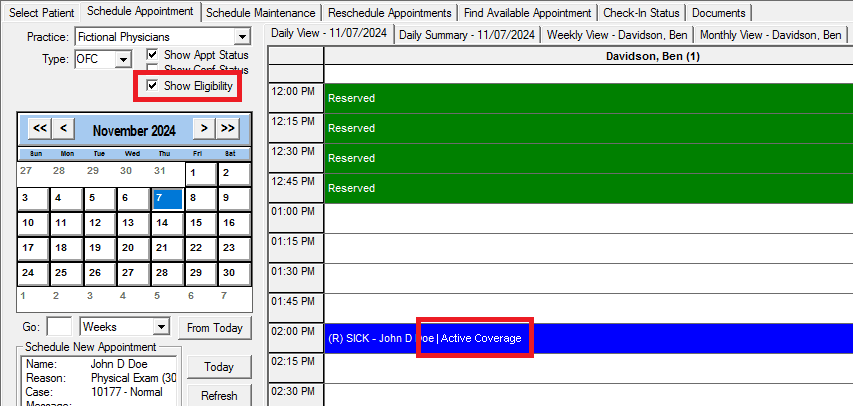Open the Select Patient tab
This screenshot has width=853, height=406.
coord(41,13)
